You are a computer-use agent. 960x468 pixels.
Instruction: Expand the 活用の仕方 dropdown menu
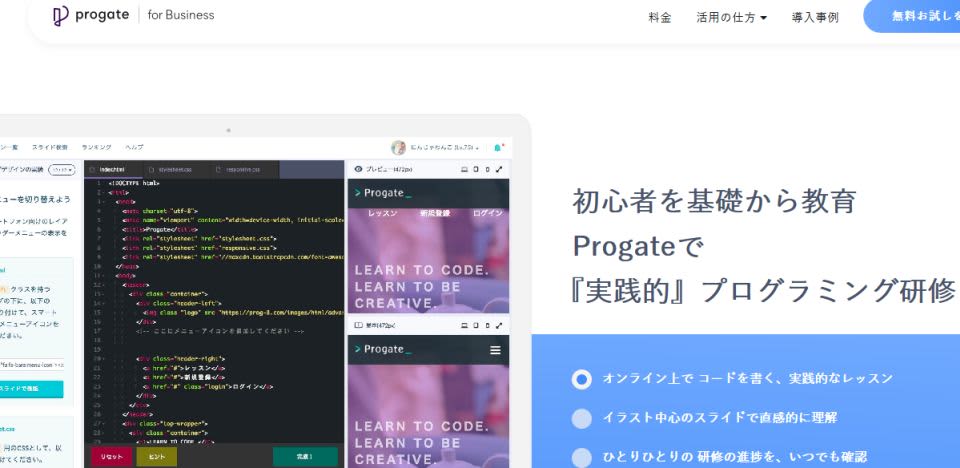pyautogui.click(x=731, y=18)
